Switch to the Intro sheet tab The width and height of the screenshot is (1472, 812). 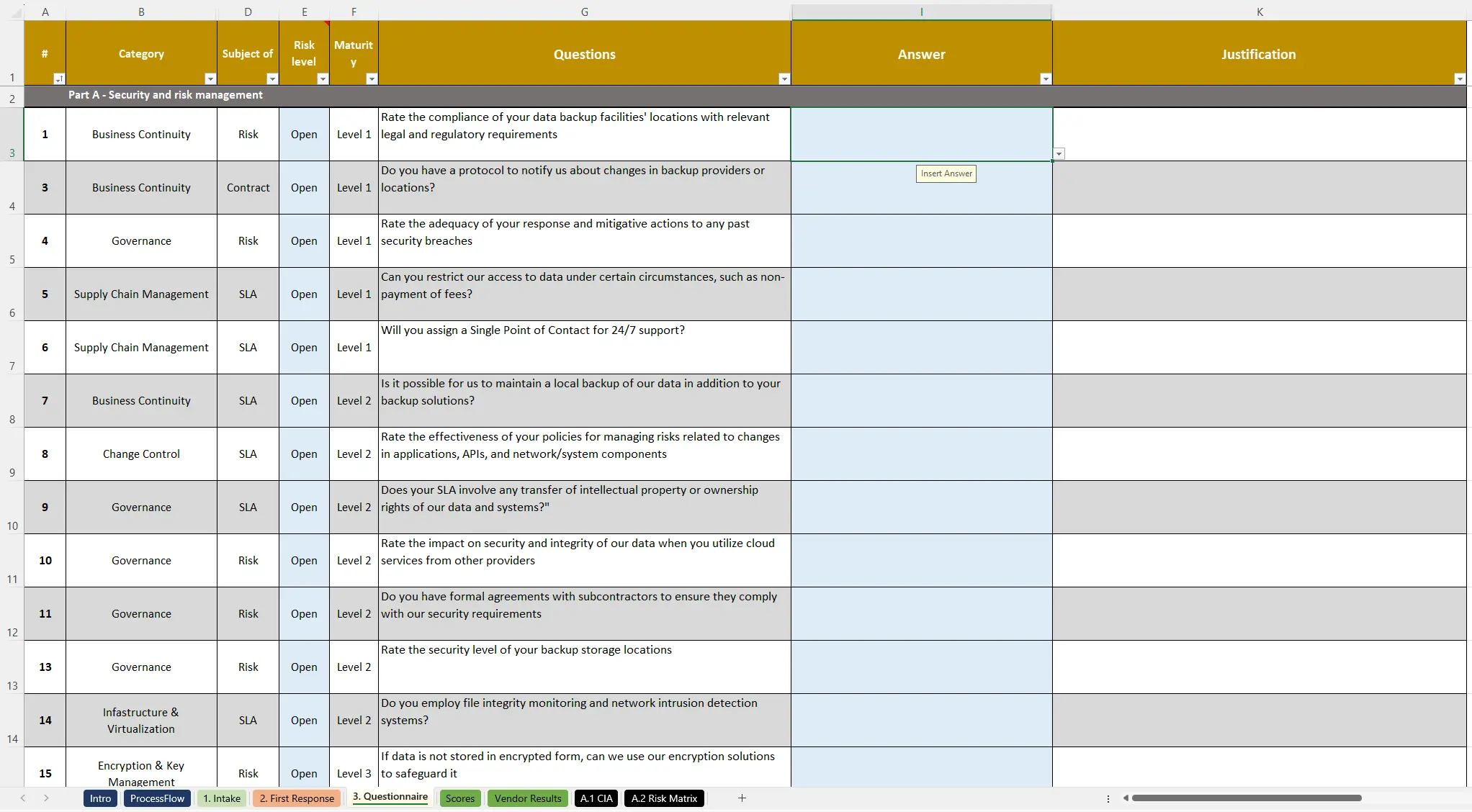(x=99, y=798)
